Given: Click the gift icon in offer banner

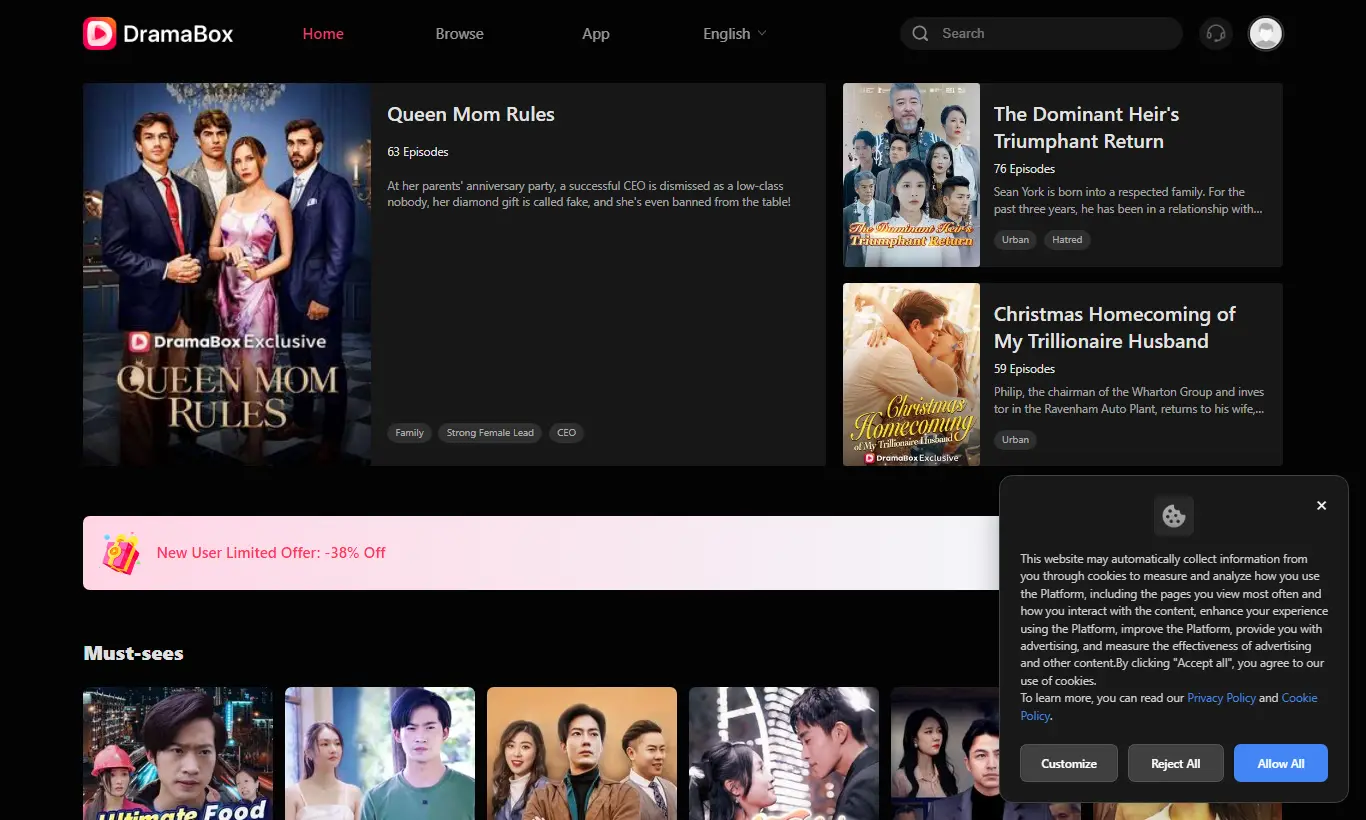Looking at the screenshot, I should pos(121,553).
